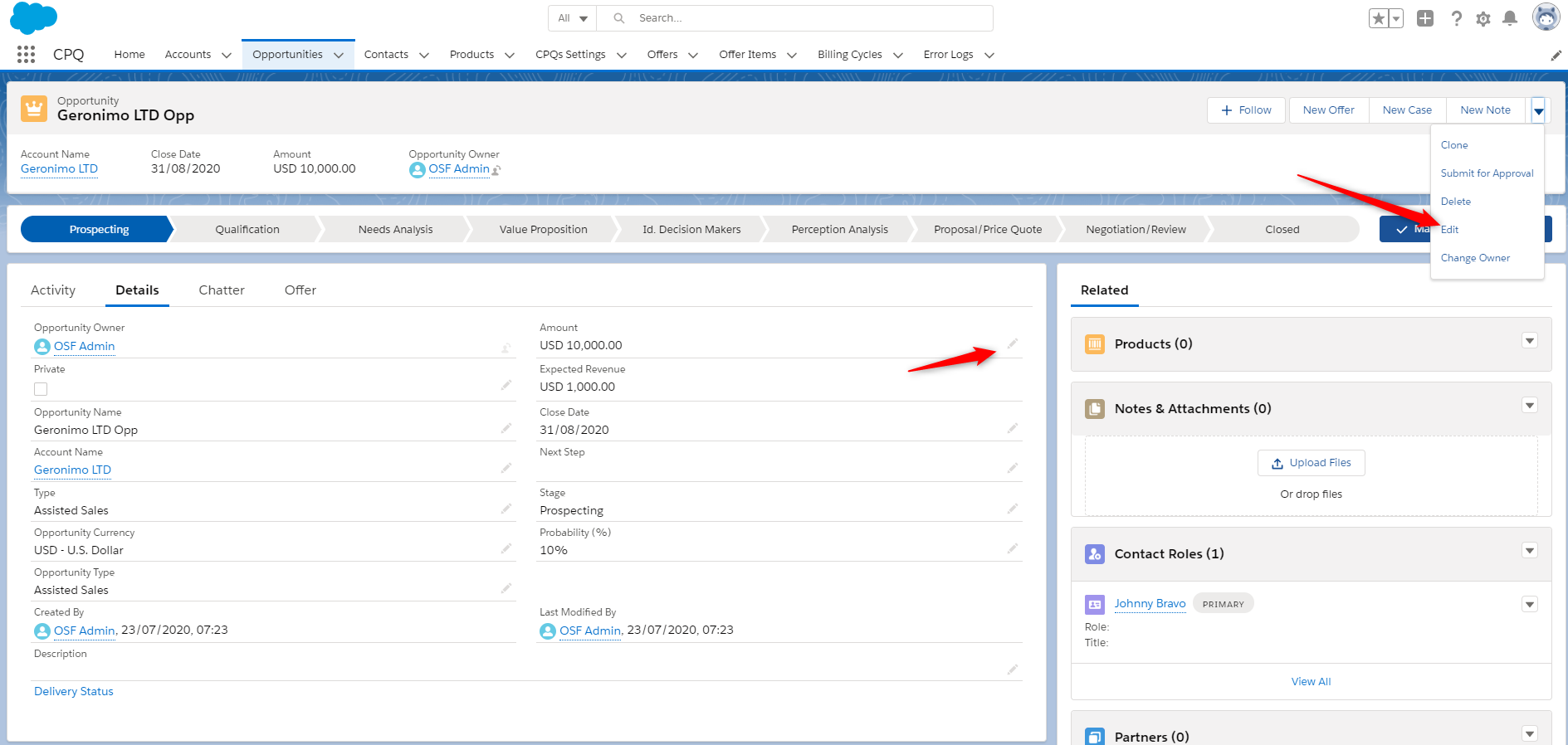Screen dimensions: 1568x745
Task: Expand the Products nav dropdown chevron
Action: tap(509, 56)
